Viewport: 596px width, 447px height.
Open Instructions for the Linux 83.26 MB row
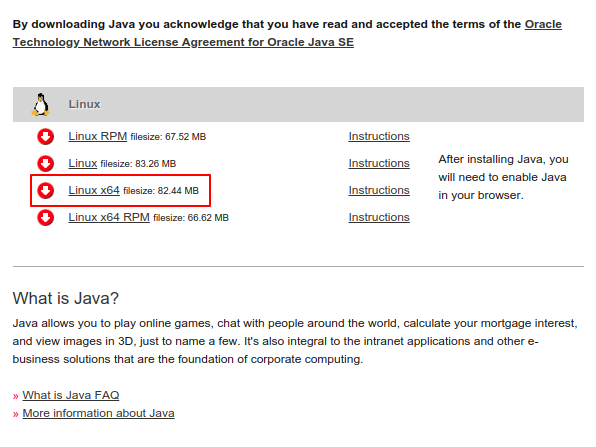tap(379, 163)
